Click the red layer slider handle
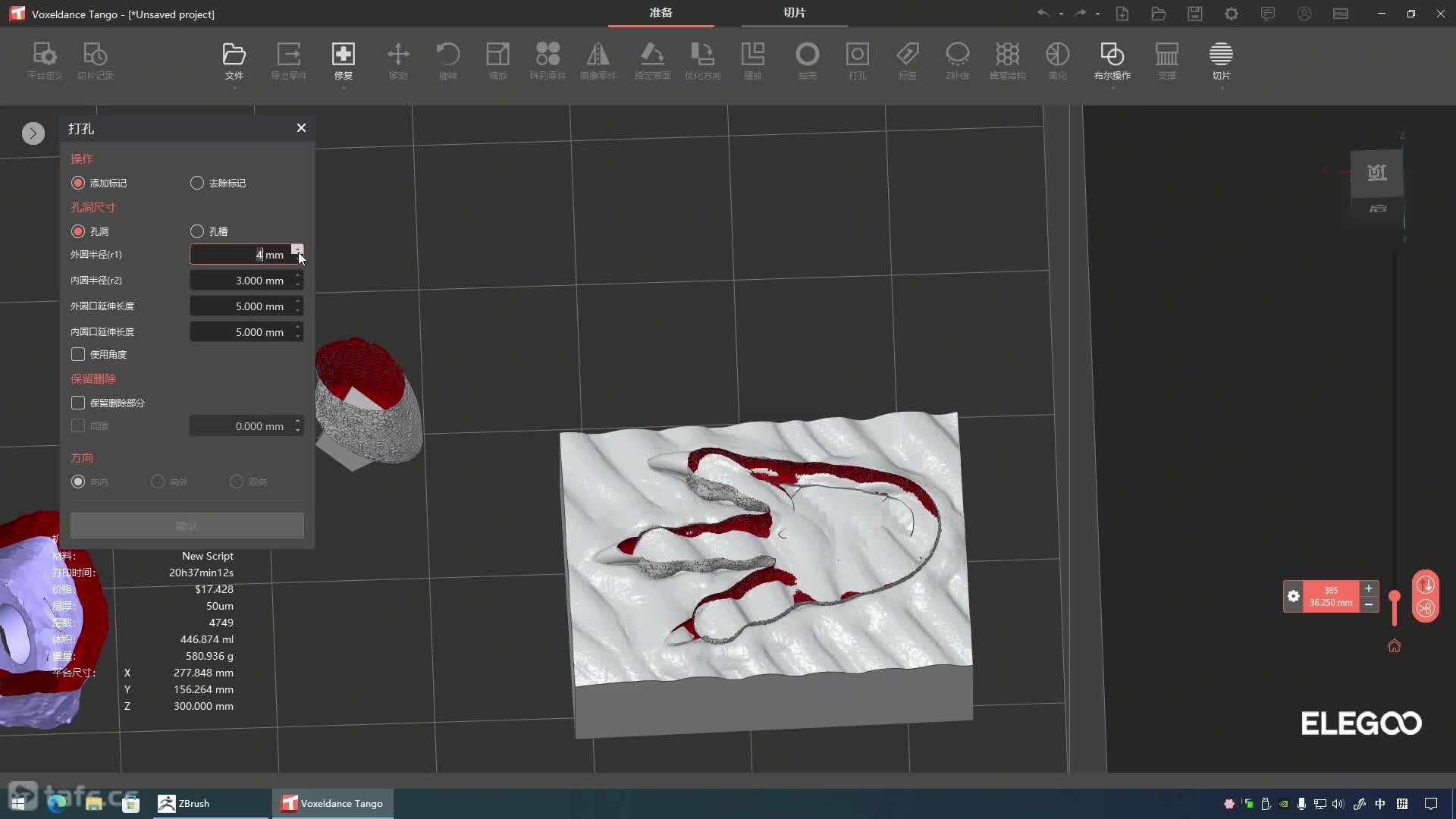 (x=1395, y=598)
